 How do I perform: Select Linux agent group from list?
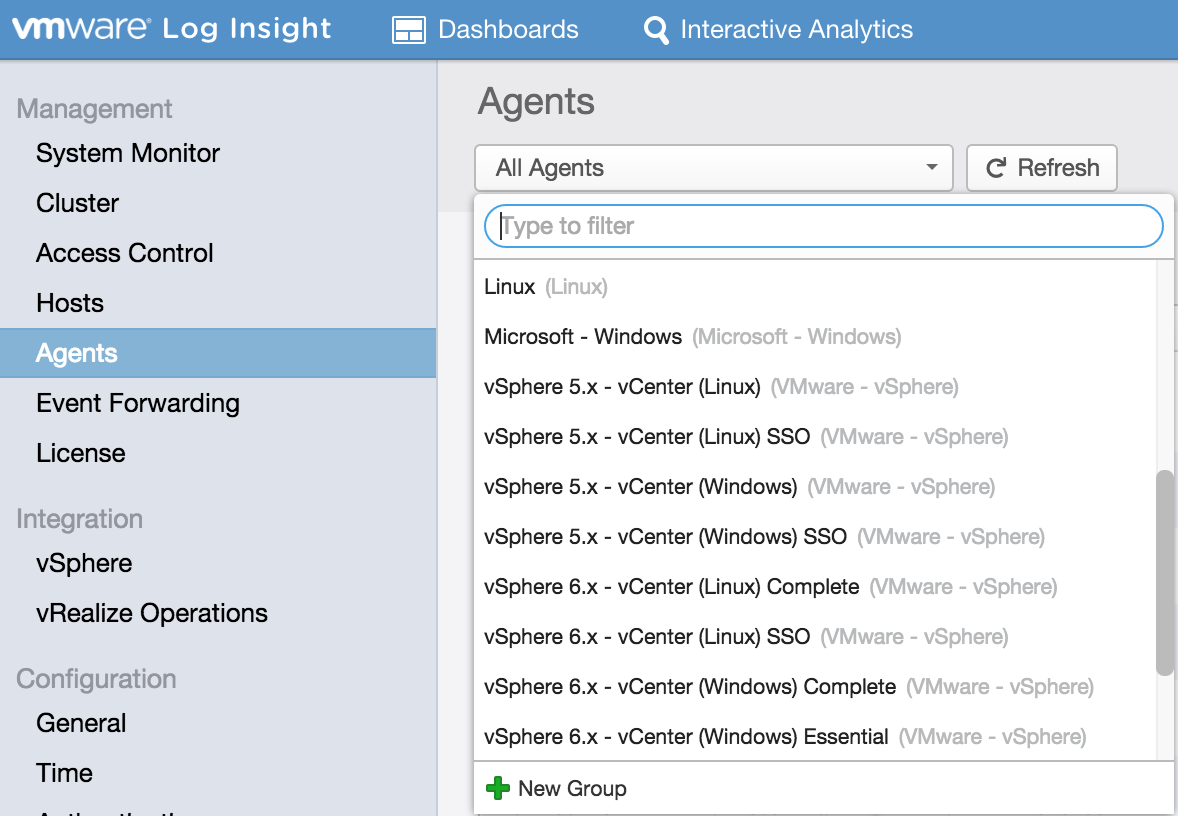coord(510,287)
